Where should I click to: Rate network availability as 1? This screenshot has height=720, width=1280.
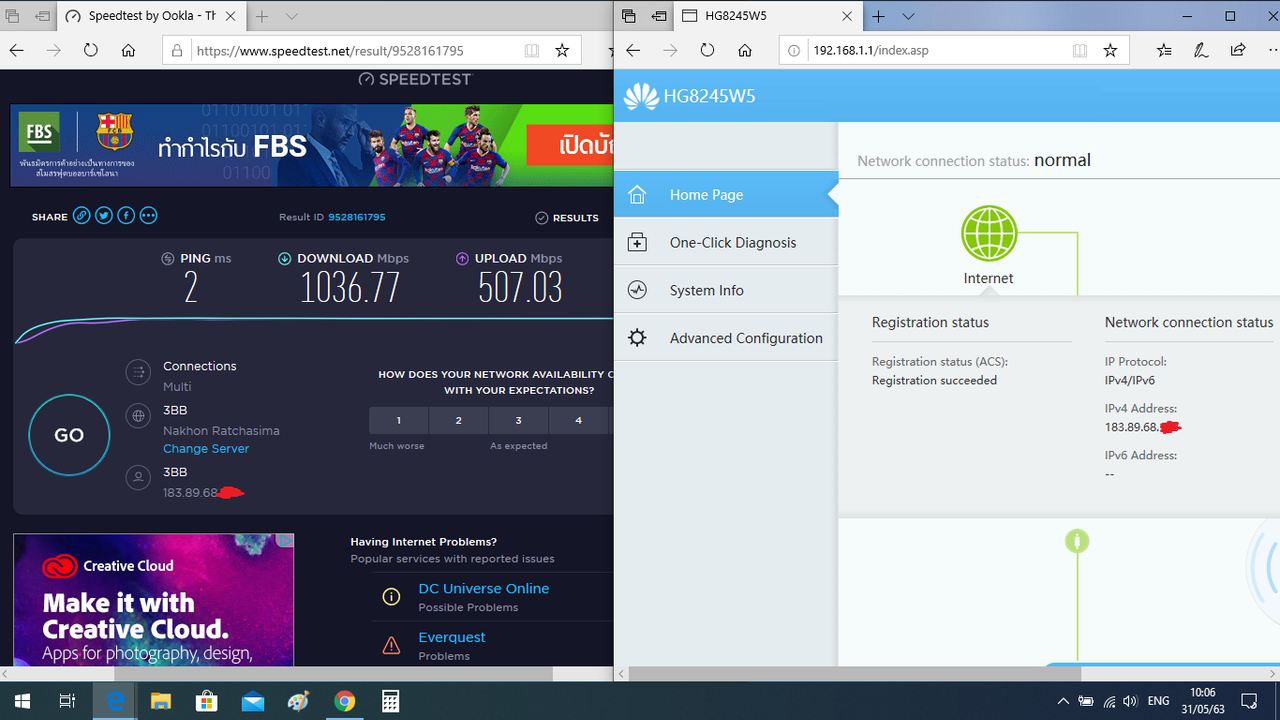pos(398,420)
